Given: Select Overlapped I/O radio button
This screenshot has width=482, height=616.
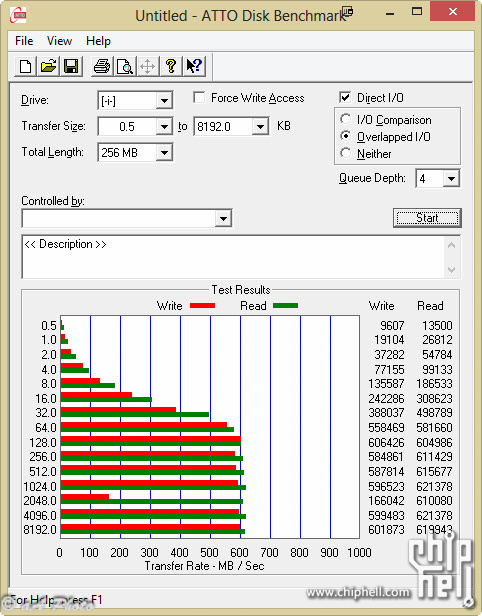Looking at the screenshot, I should pos(346,136).
